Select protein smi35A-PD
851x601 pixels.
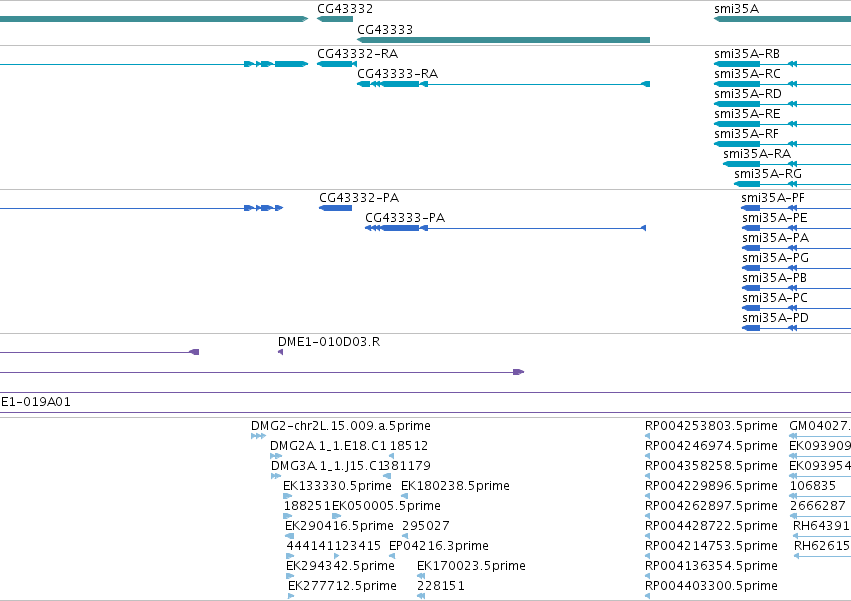click(776, 318)
